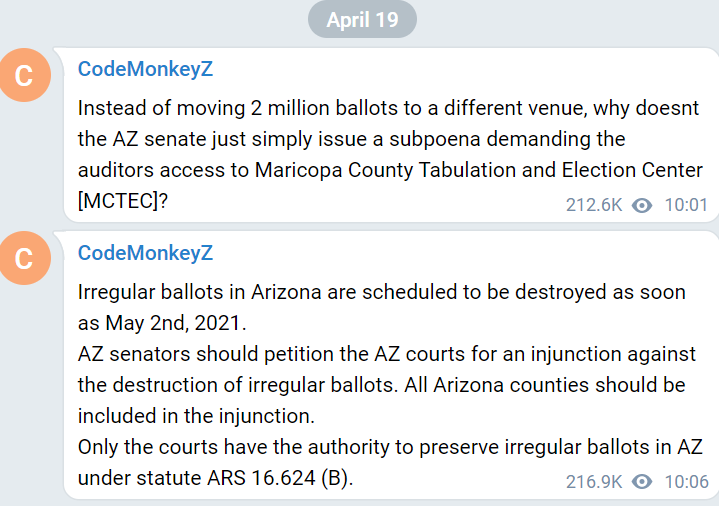This screenshot has width=719, height=506.
Task: Click the eye views icon beside 216.9K
Action: (642, 482)
